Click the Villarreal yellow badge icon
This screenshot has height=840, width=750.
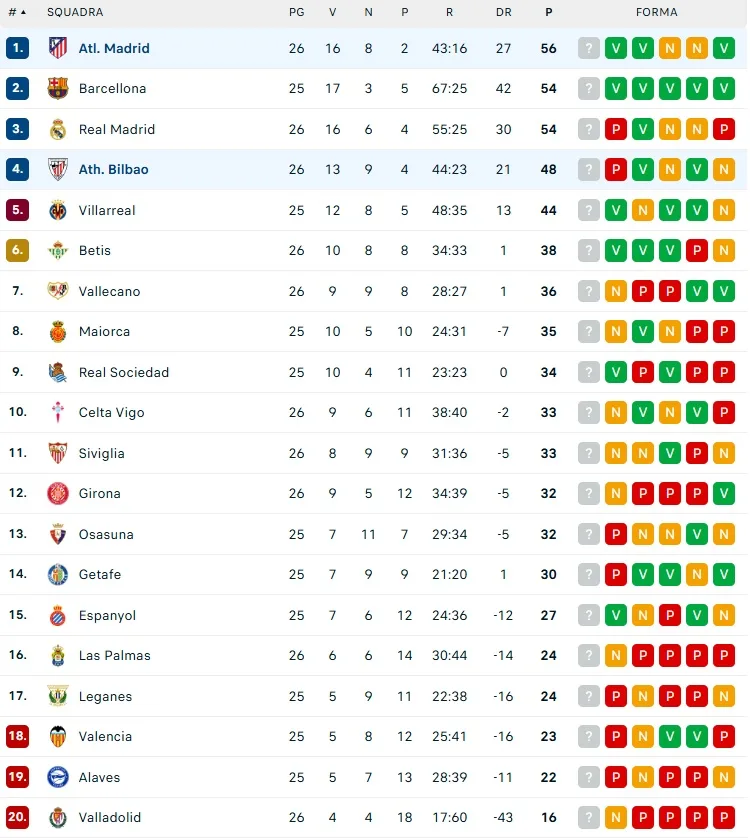click(58, 210)
